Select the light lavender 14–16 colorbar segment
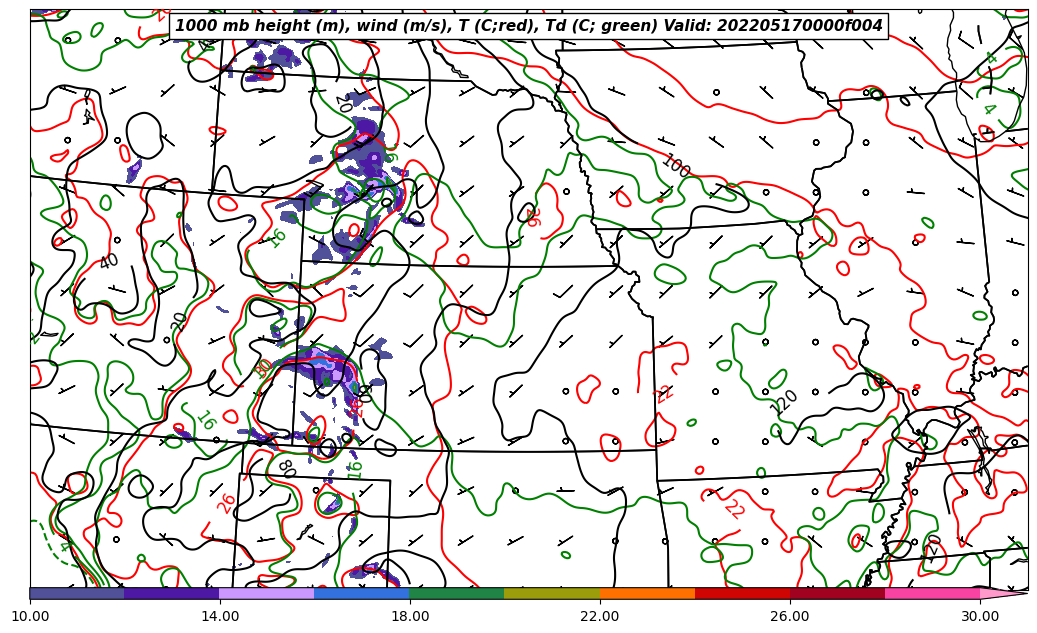The width and height of the screenshot is (1037, 633). point(267,593)
